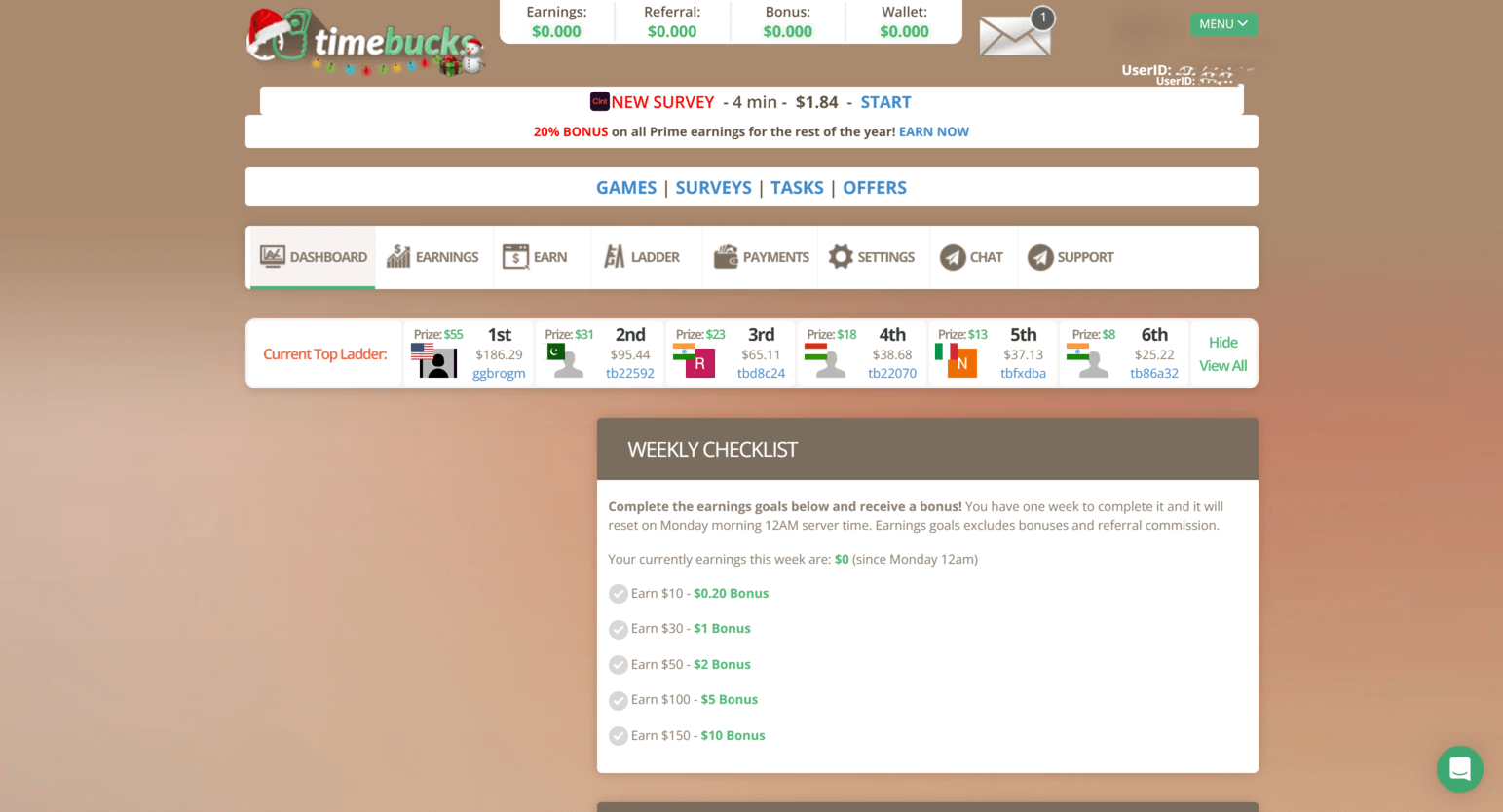Click the Earn $50 checkmark circle
Screen dimensions: 1503x812
point(618,665)
